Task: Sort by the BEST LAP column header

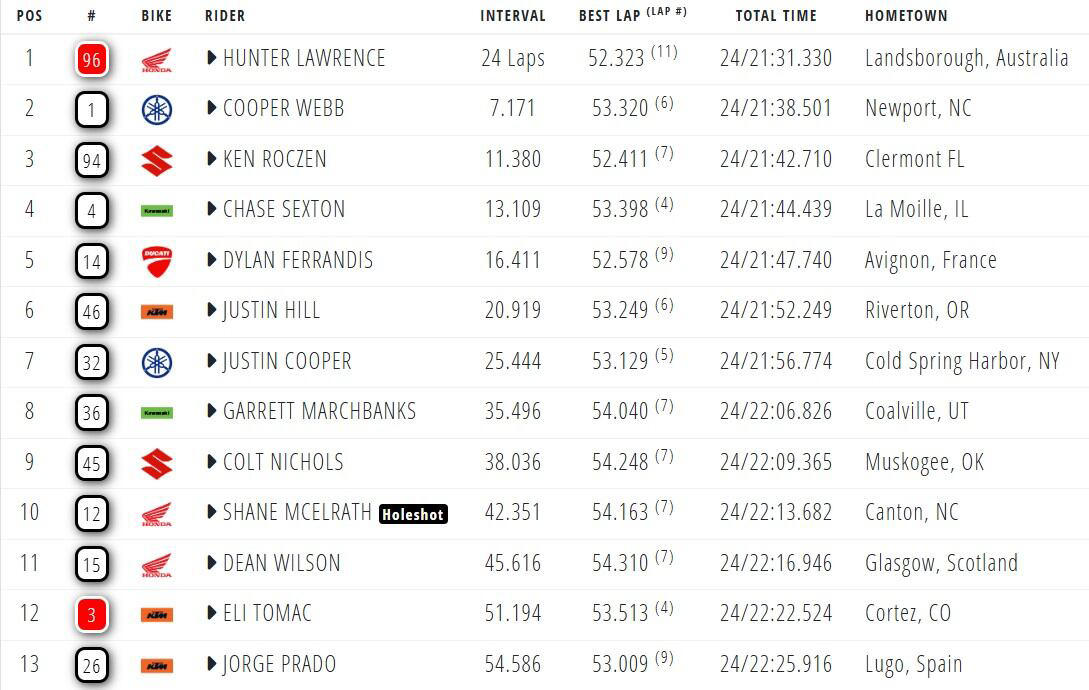Action: coord(612,16)
